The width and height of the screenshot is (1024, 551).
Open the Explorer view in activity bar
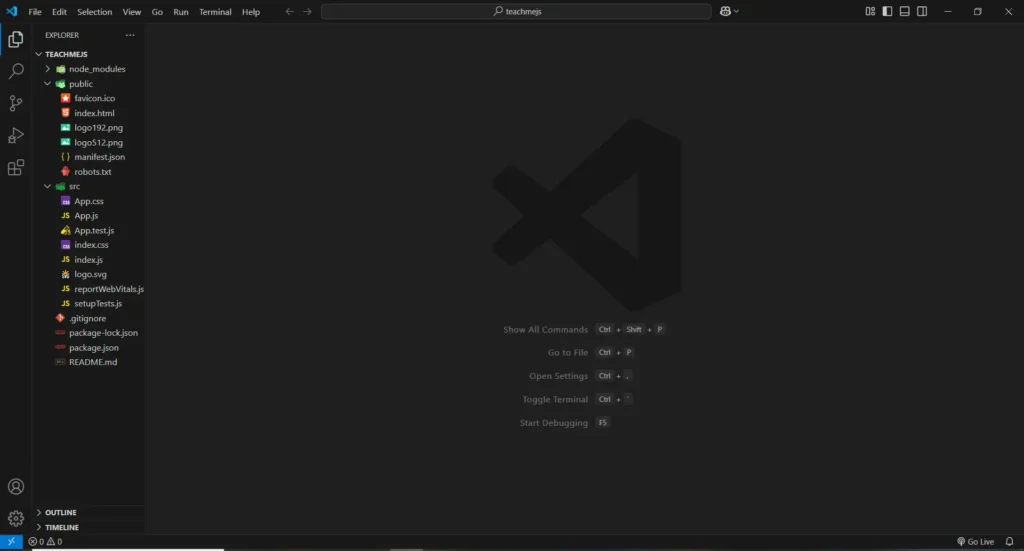point(16,39)
